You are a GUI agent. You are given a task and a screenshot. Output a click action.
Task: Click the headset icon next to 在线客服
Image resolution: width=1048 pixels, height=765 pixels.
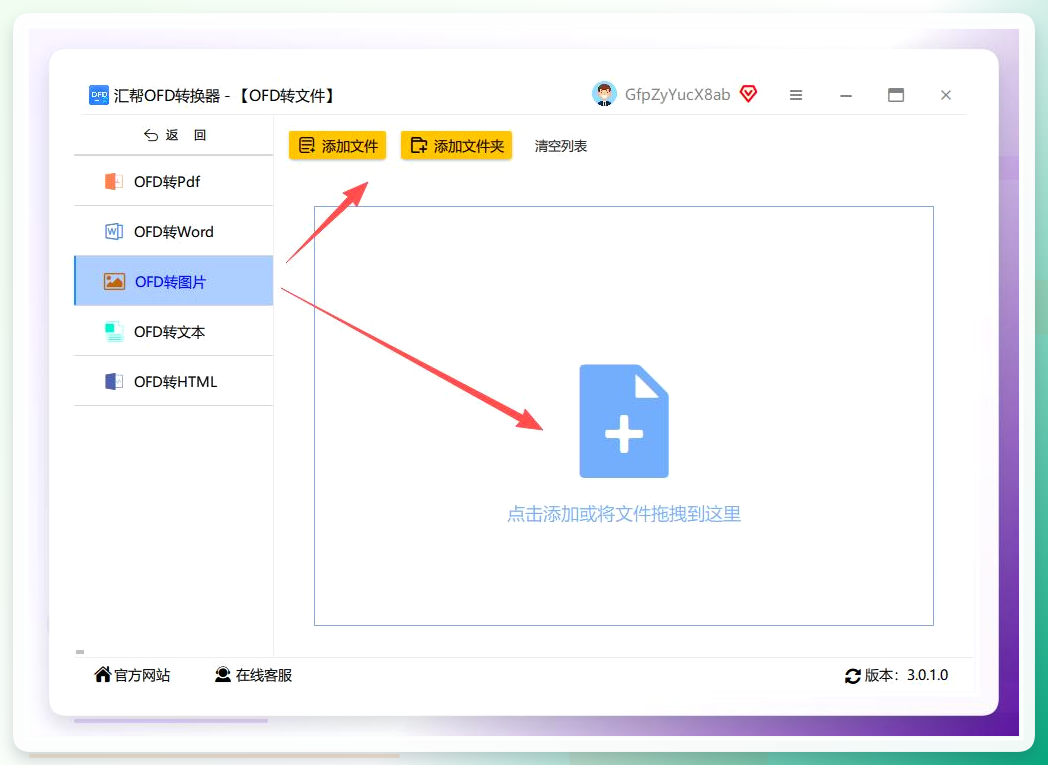pos(223,675)
